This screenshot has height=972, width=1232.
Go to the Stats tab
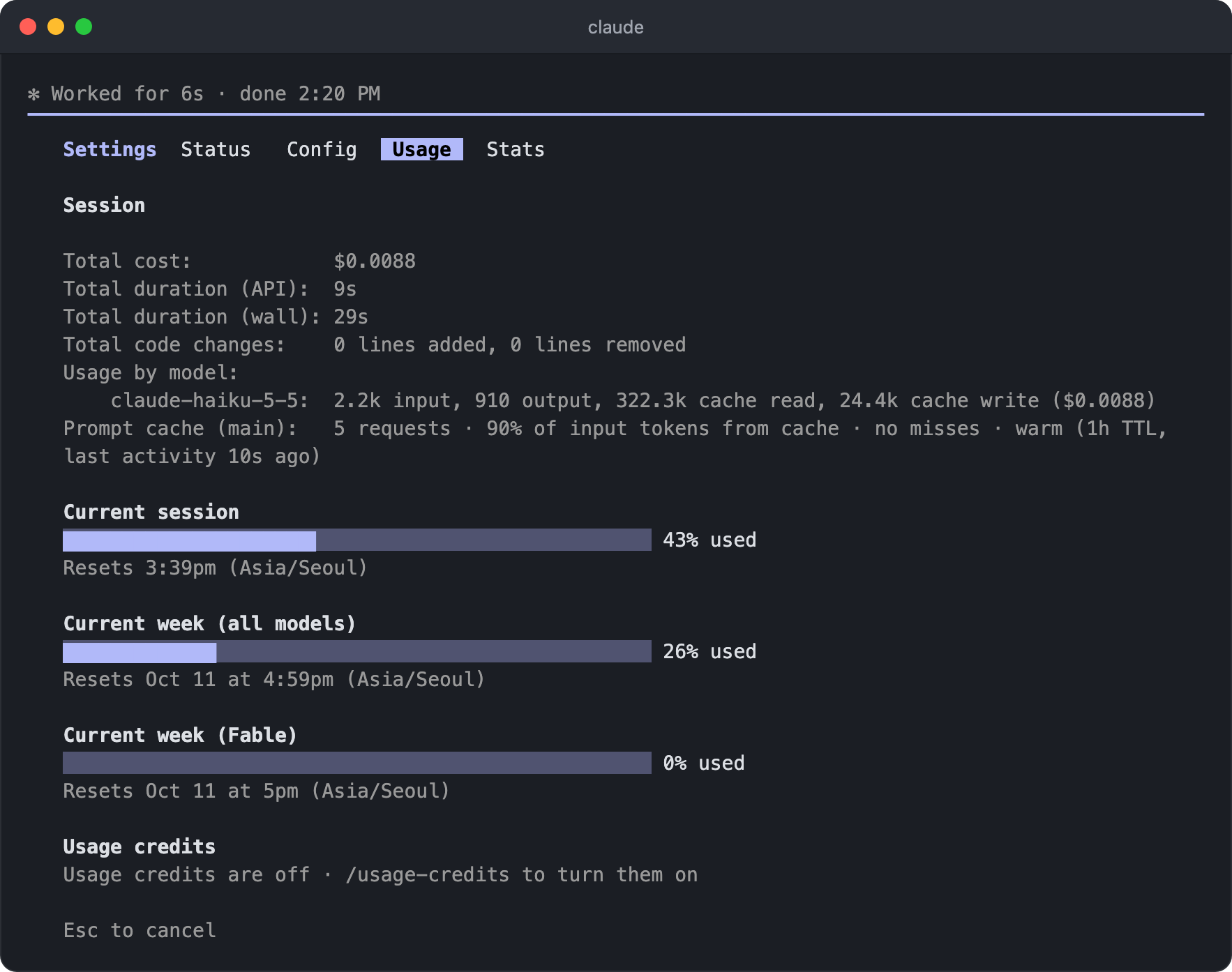point(516,149)
